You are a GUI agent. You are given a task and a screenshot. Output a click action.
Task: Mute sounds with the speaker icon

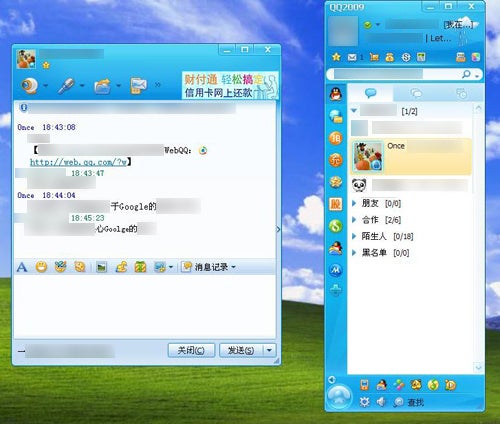381,402
